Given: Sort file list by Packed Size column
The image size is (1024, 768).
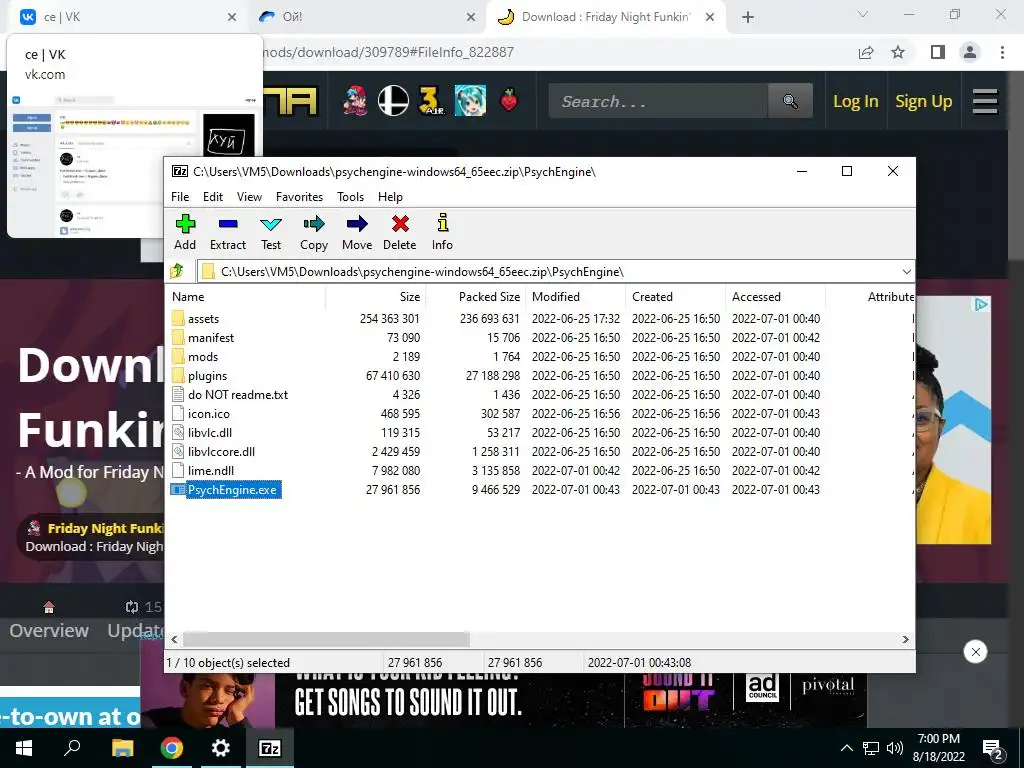Looking at the screenshot, I should [475, 296].
